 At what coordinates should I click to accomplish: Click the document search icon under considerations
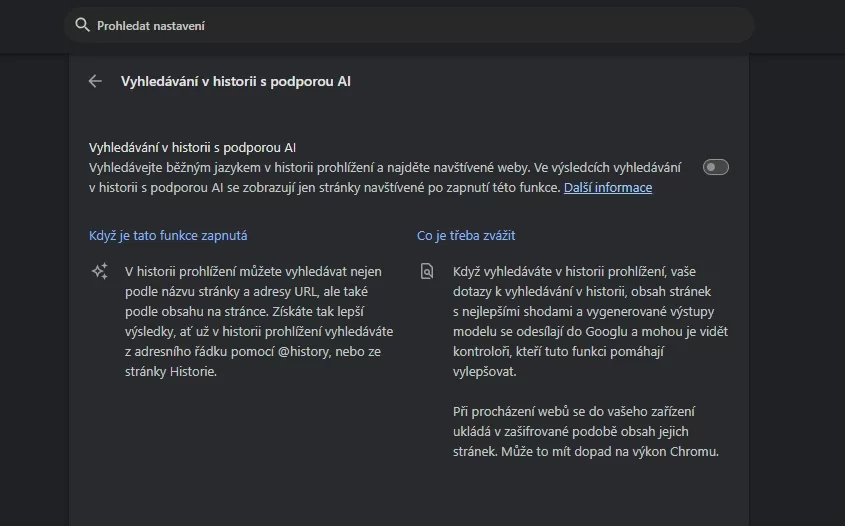coord(427,271)
